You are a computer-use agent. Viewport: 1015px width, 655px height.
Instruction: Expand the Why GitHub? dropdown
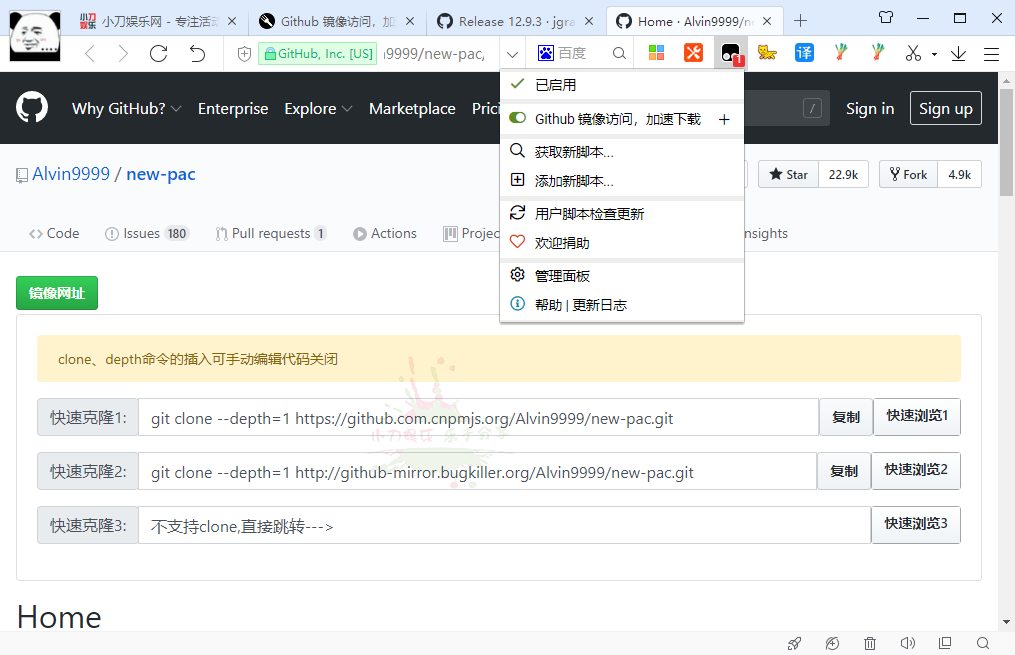[126, 109]
